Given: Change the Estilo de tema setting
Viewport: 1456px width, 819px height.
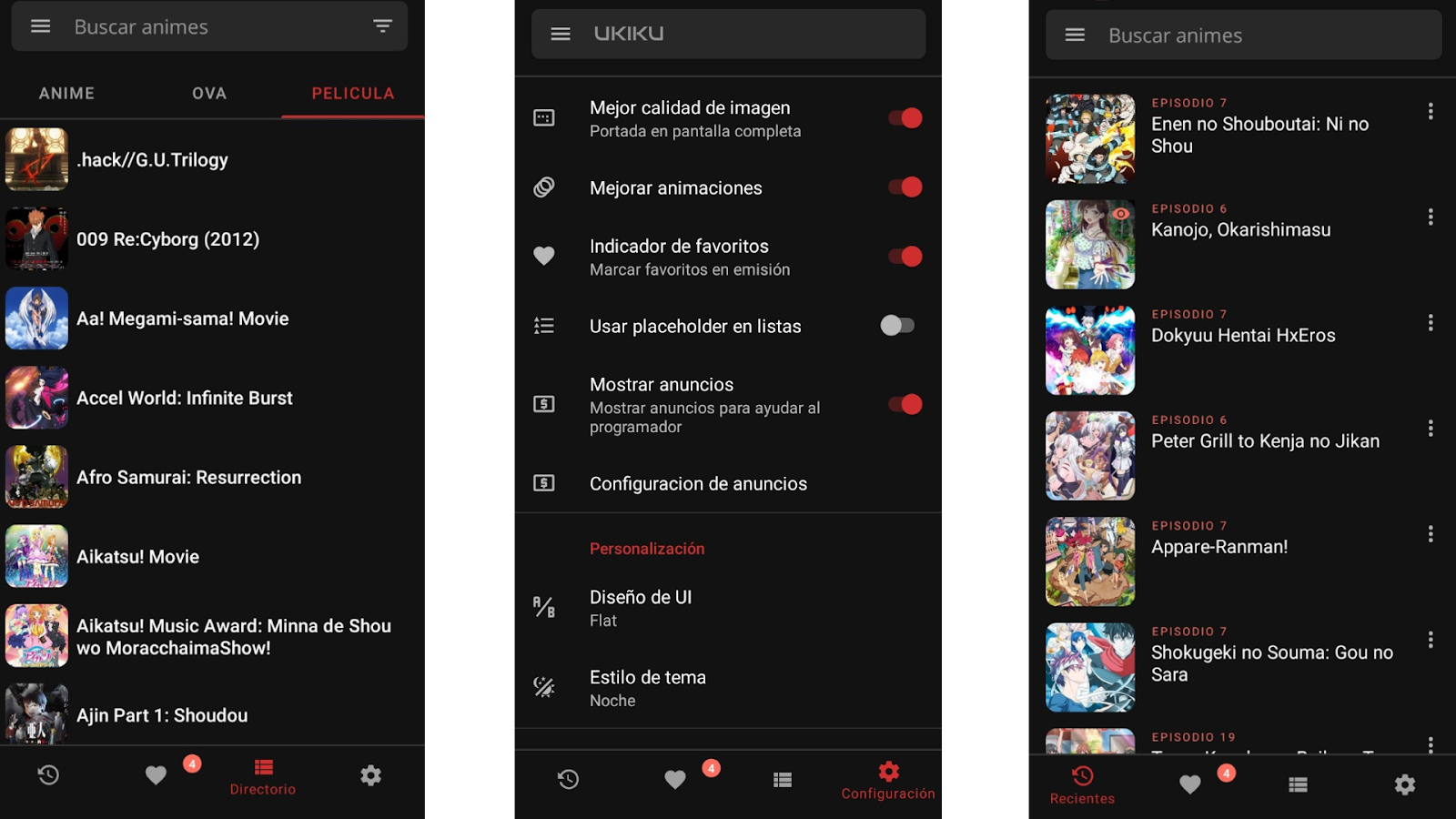Looking at the screenshot, I should 649,687.
